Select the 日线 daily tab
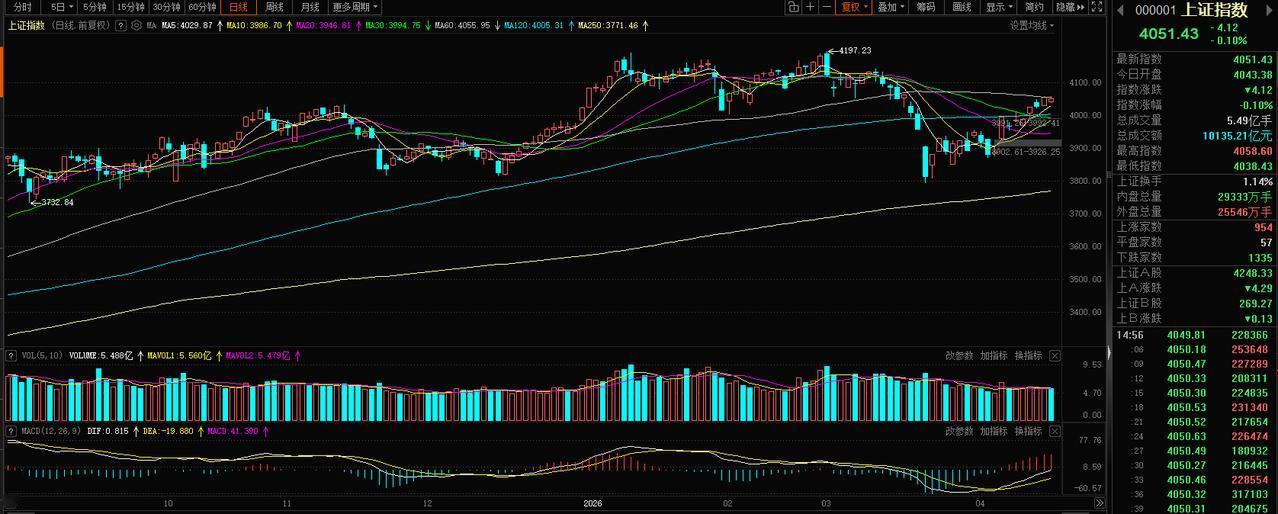The image size is (1278, 514). [x=239, y=7]
